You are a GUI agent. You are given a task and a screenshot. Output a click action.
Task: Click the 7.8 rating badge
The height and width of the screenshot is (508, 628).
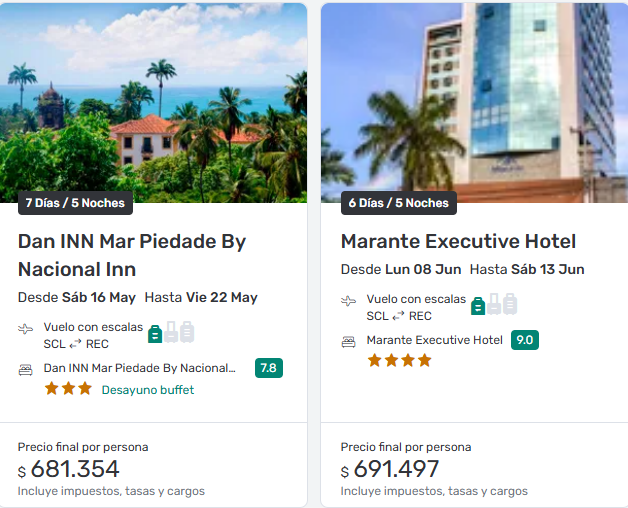click(268, 368)
